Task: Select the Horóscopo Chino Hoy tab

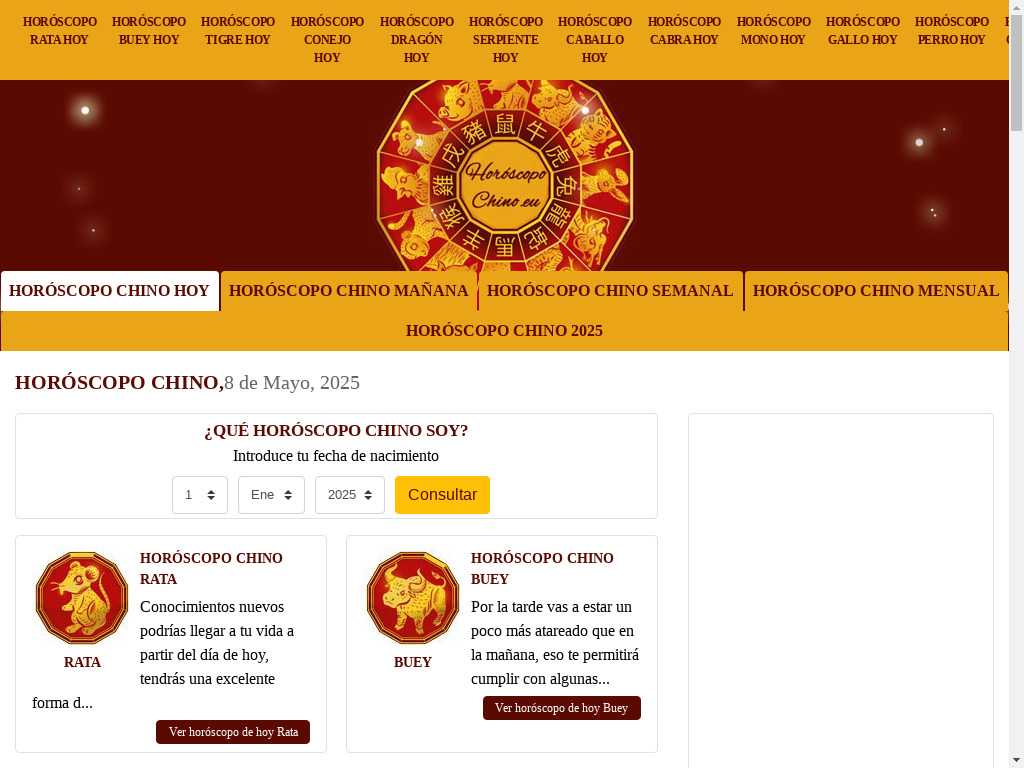Action: pyautogui.click(x=109, y=291)
